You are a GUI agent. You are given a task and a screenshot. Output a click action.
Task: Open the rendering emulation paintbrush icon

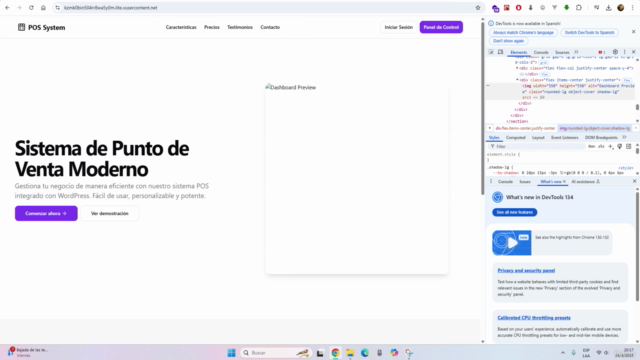click(x=620, y=147)
